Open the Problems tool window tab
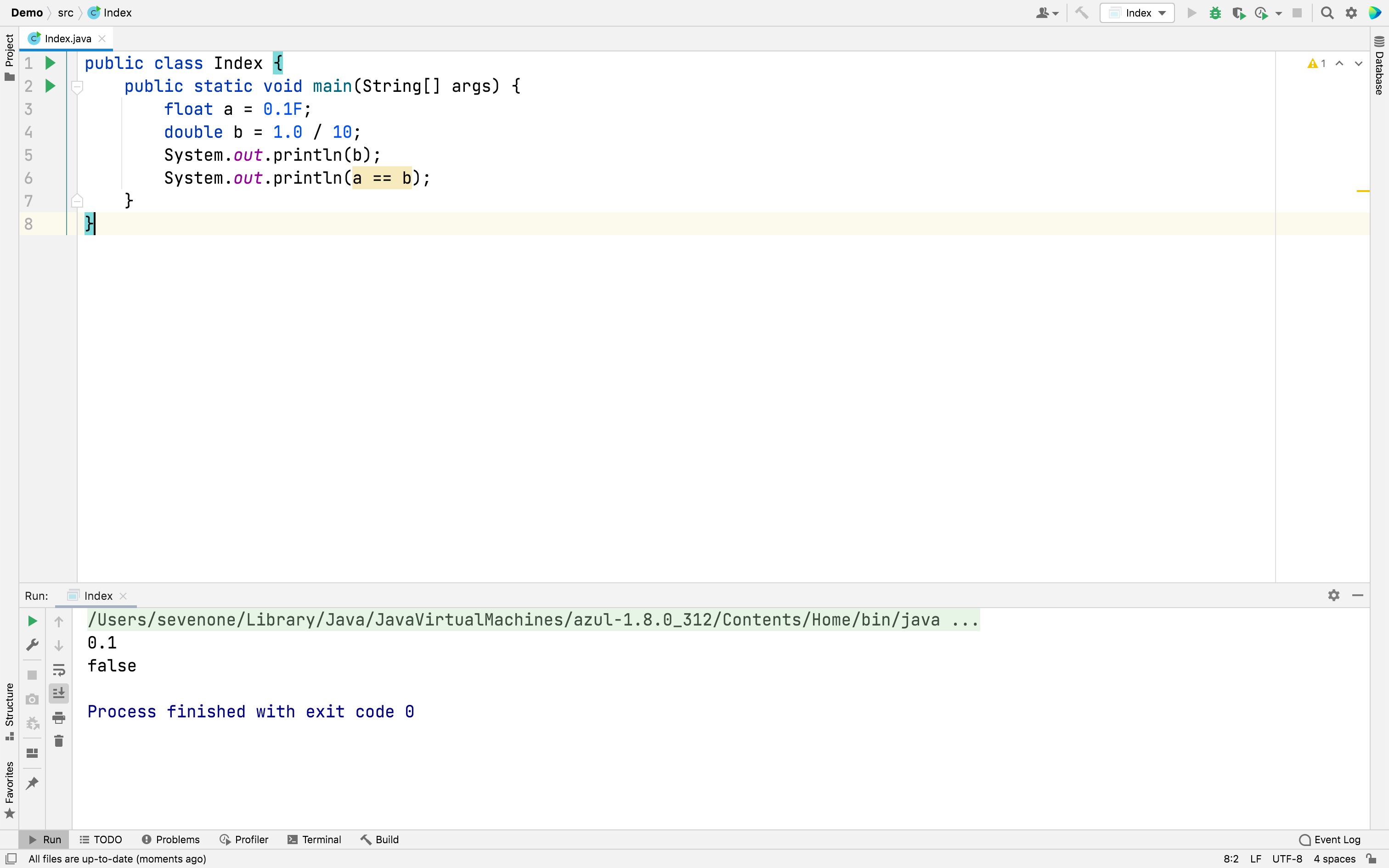The image size is (1389, 868). point(170,840)
